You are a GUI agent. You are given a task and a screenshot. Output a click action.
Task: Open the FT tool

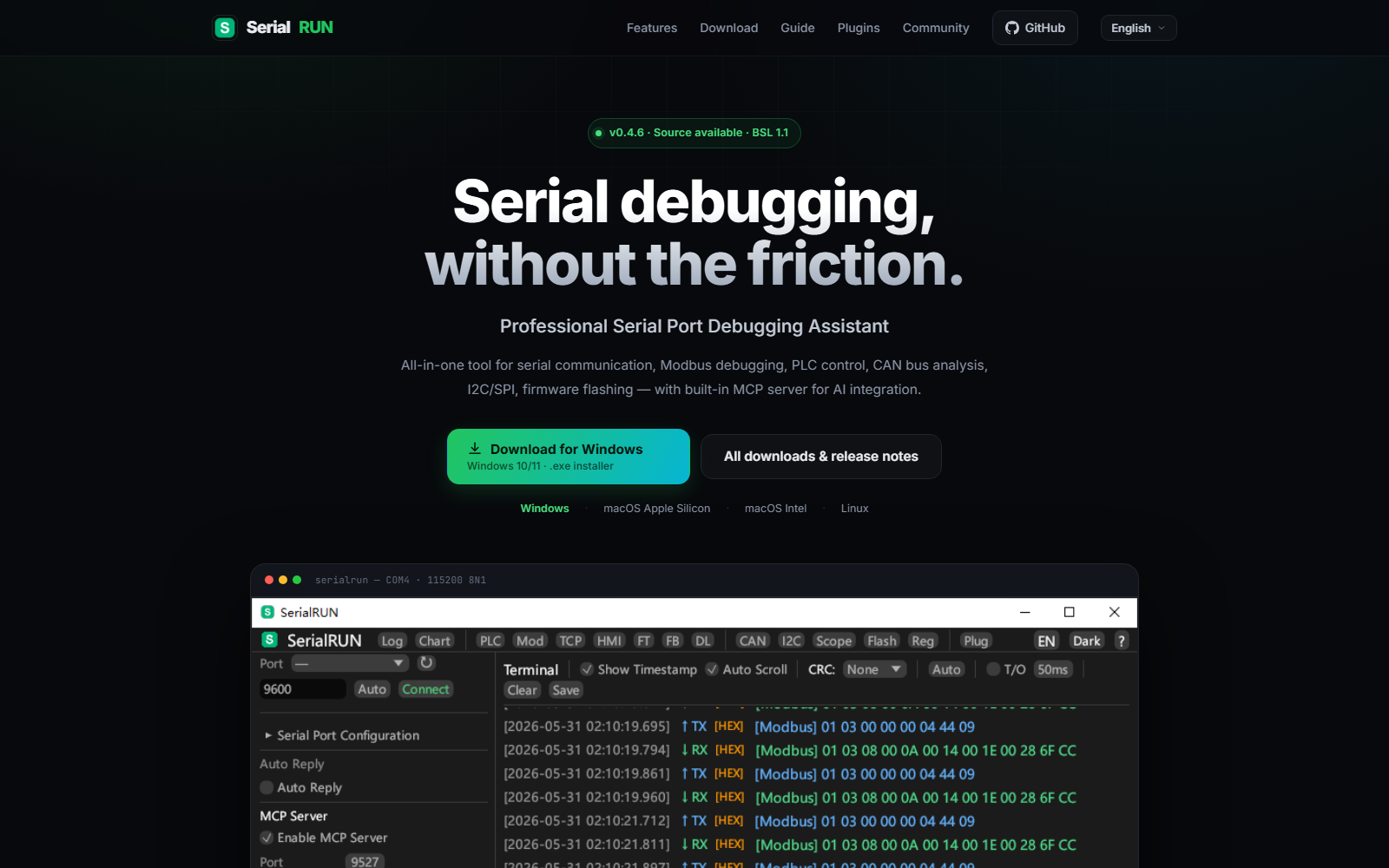pos(643,641)
